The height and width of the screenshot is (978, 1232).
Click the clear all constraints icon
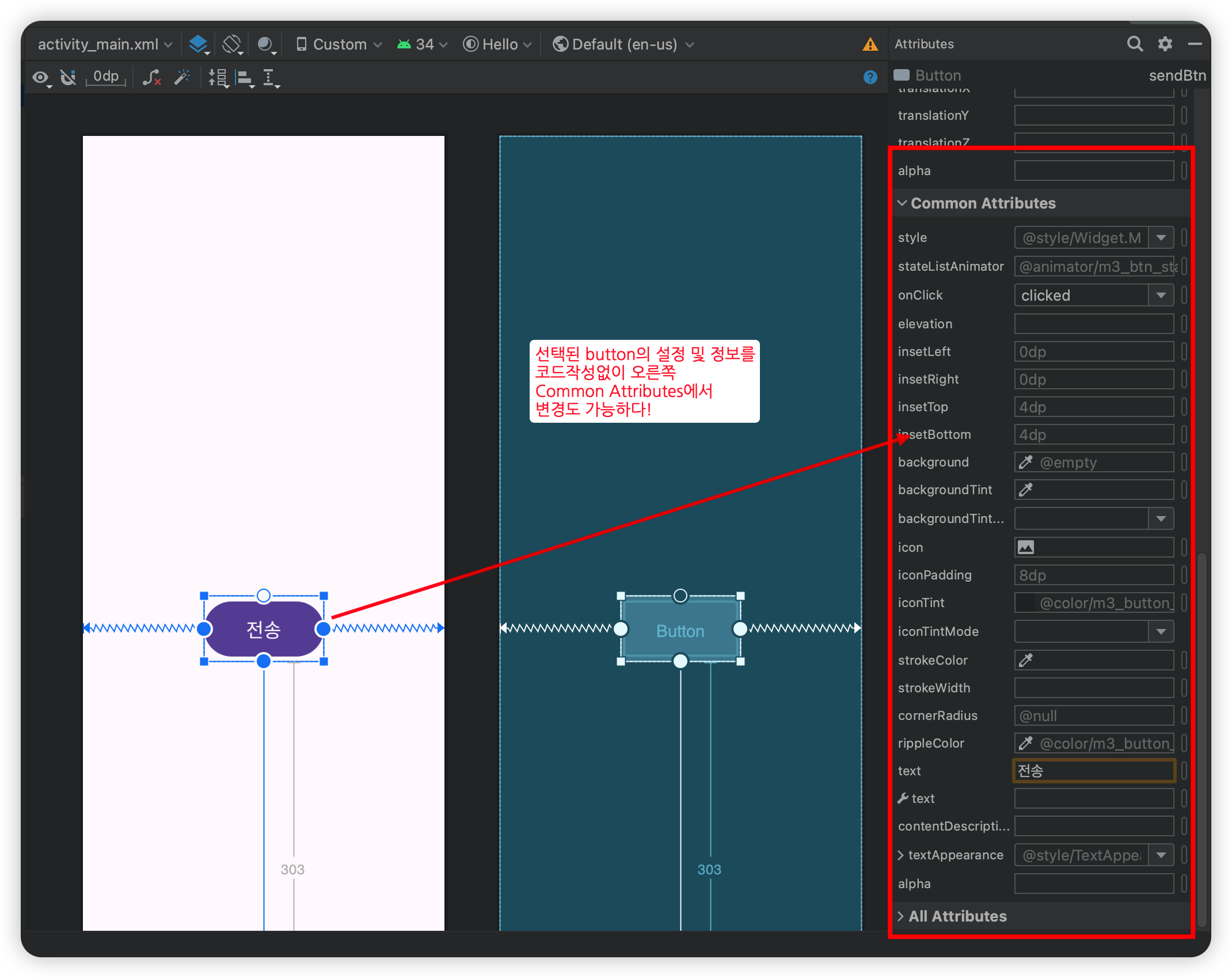[151, 77]
